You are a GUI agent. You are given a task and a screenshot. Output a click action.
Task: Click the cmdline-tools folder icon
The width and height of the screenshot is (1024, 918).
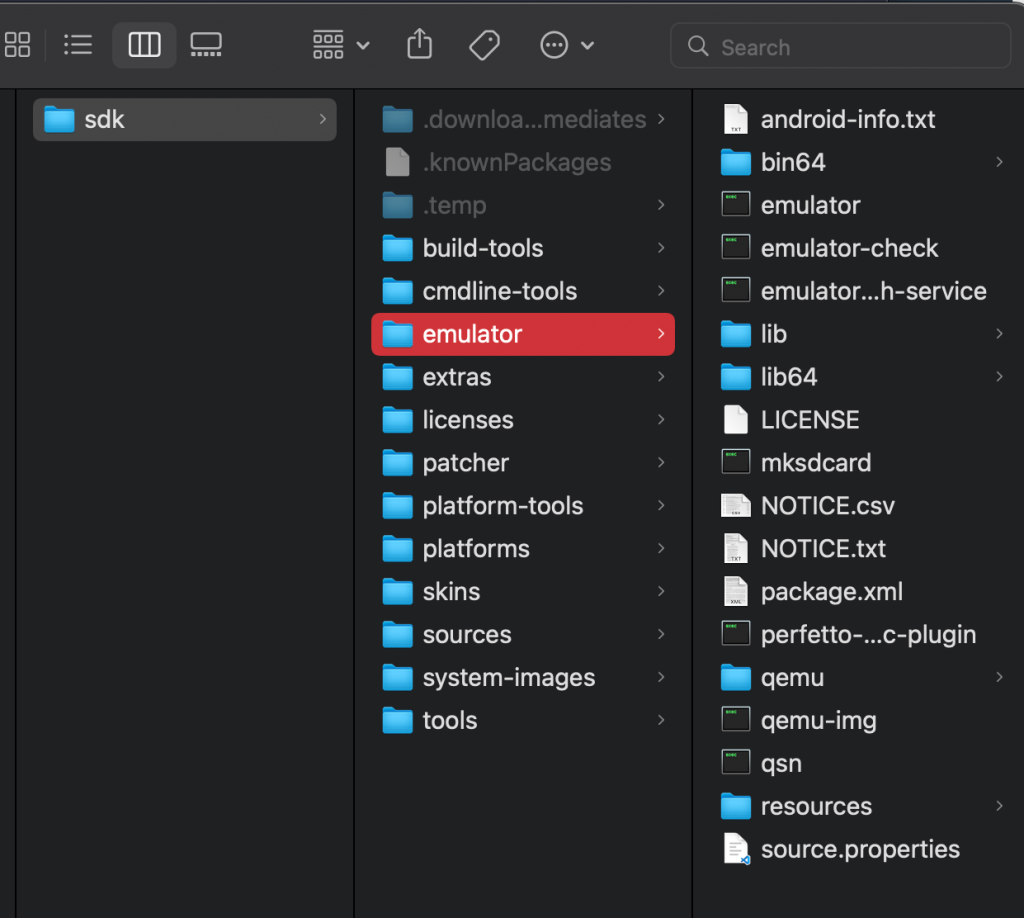point(397,291)
